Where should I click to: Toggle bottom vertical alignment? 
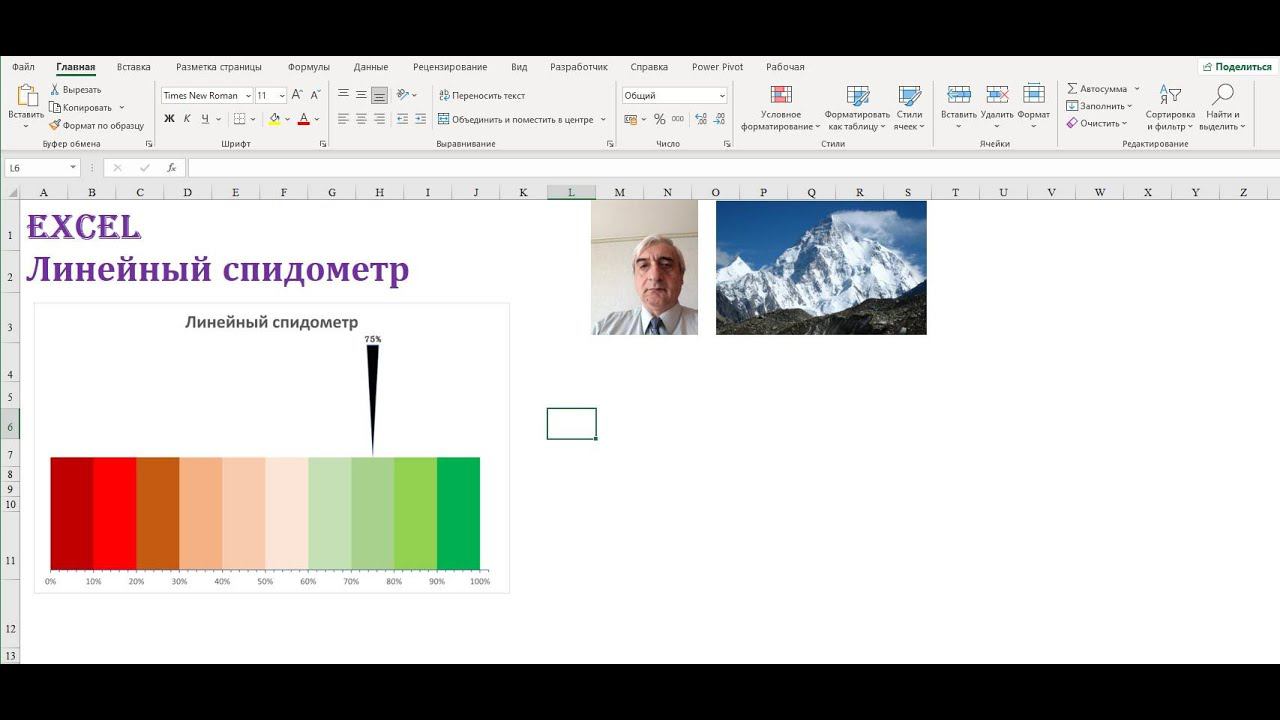[379, 95]
